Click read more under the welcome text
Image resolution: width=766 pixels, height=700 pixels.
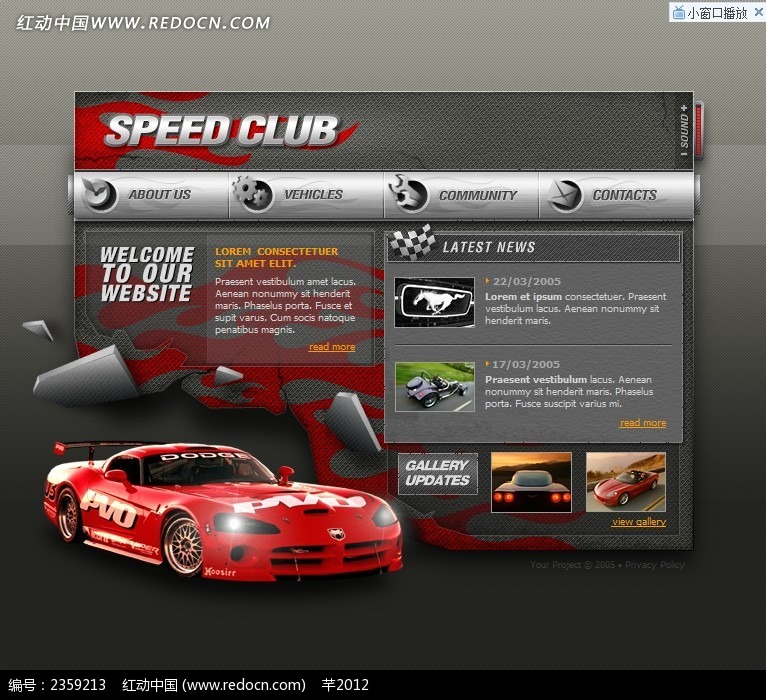click(x=332, y=347)
